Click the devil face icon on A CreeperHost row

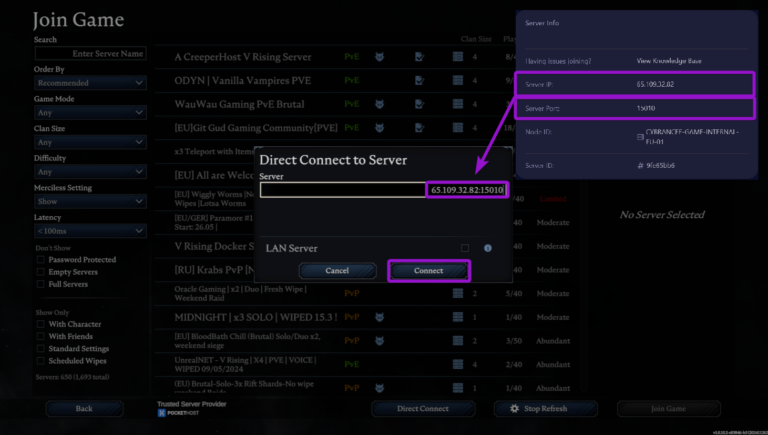[x=379, y=57]
